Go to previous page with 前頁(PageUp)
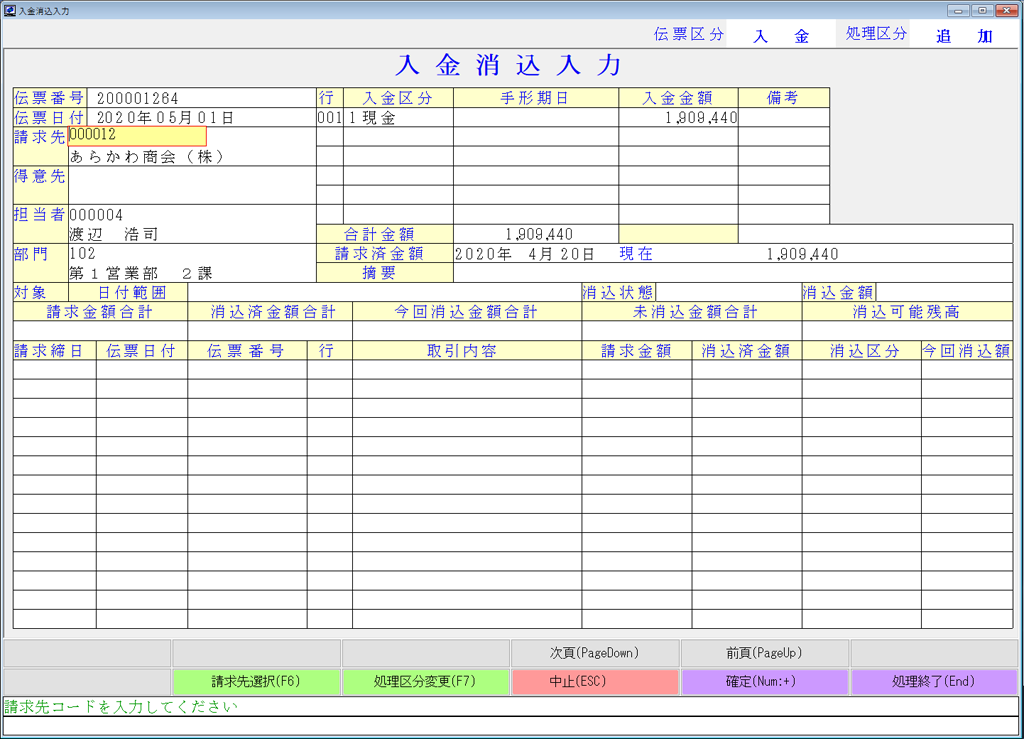This screenshot has height=739, width=1024. (765, 653)
